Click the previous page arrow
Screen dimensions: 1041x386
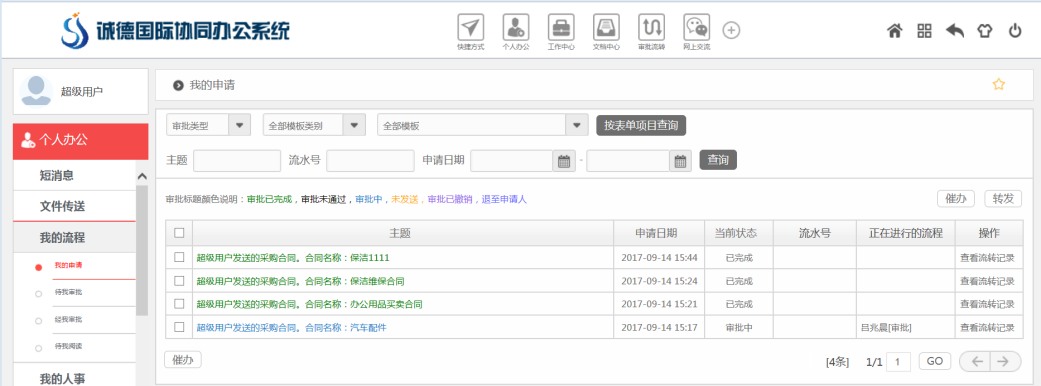point(975,361)
